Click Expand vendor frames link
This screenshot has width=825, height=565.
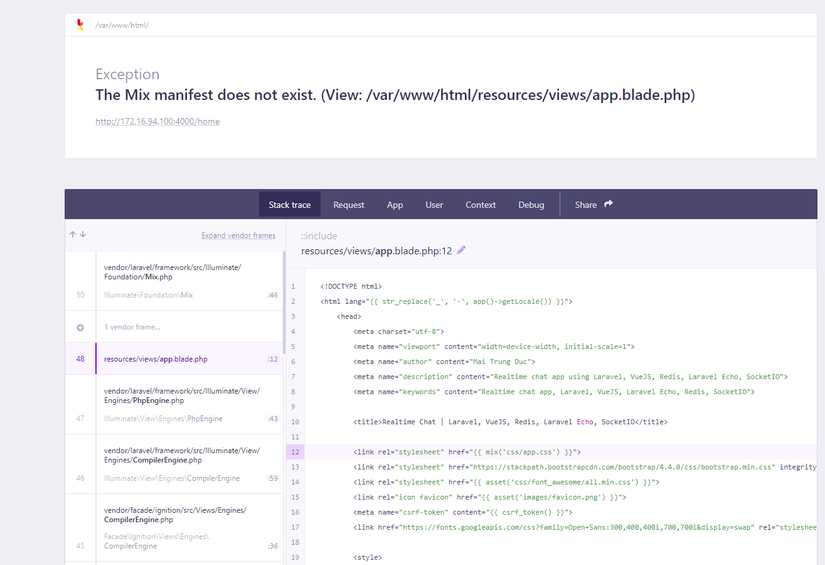[x=238, y=235]
